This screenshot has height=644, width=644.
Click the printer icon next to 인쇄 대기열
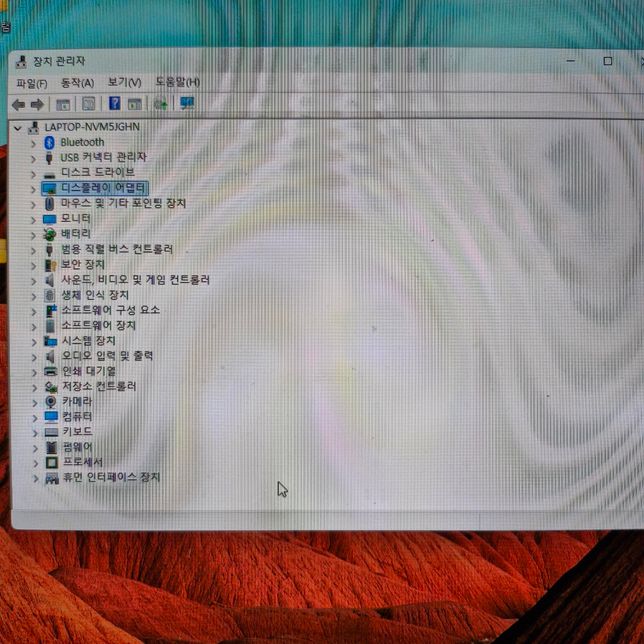click(50, 371)
